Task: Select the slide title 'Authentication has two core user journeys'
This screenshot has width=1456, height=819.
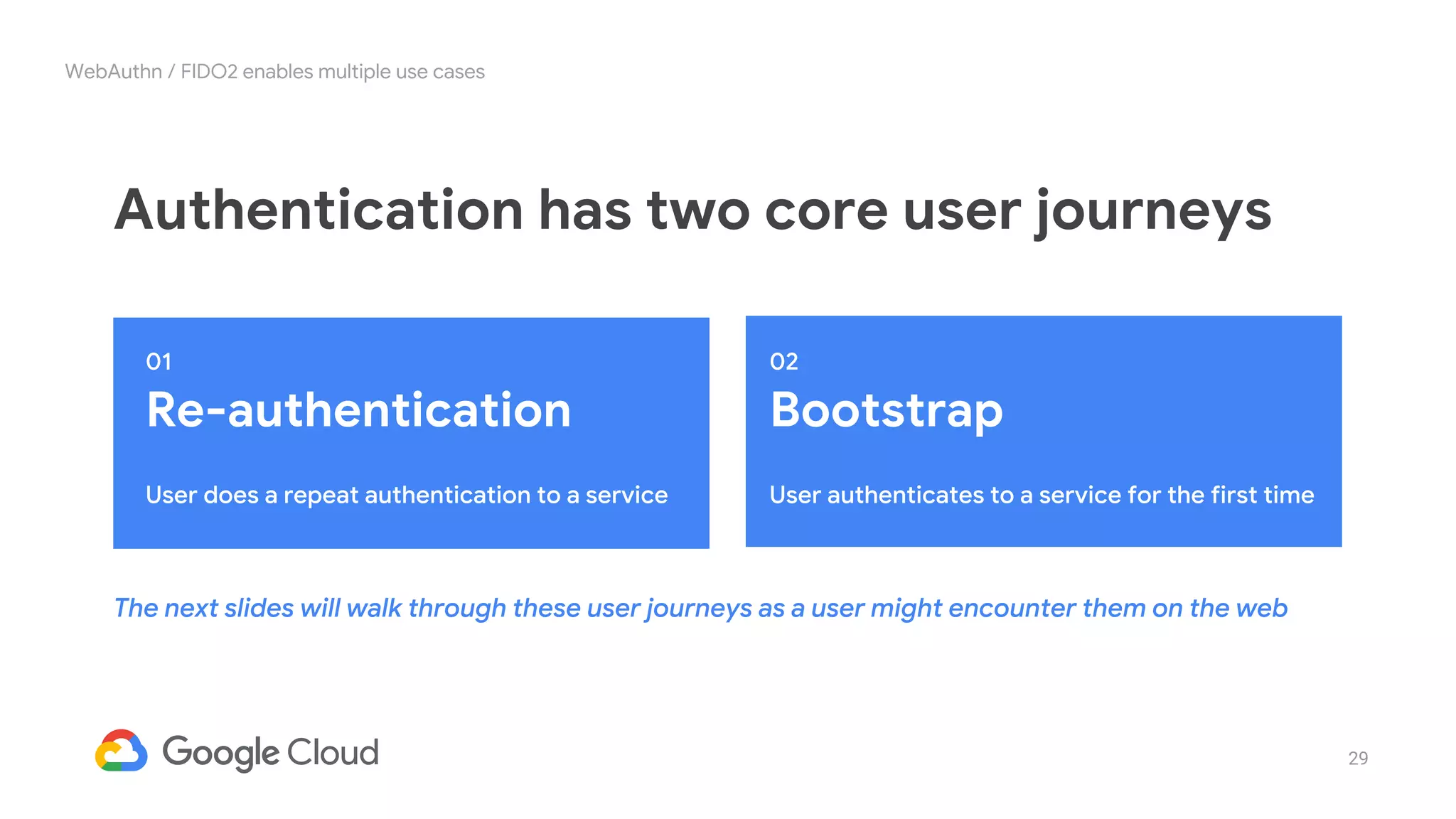Action: (x=692, y=211)
